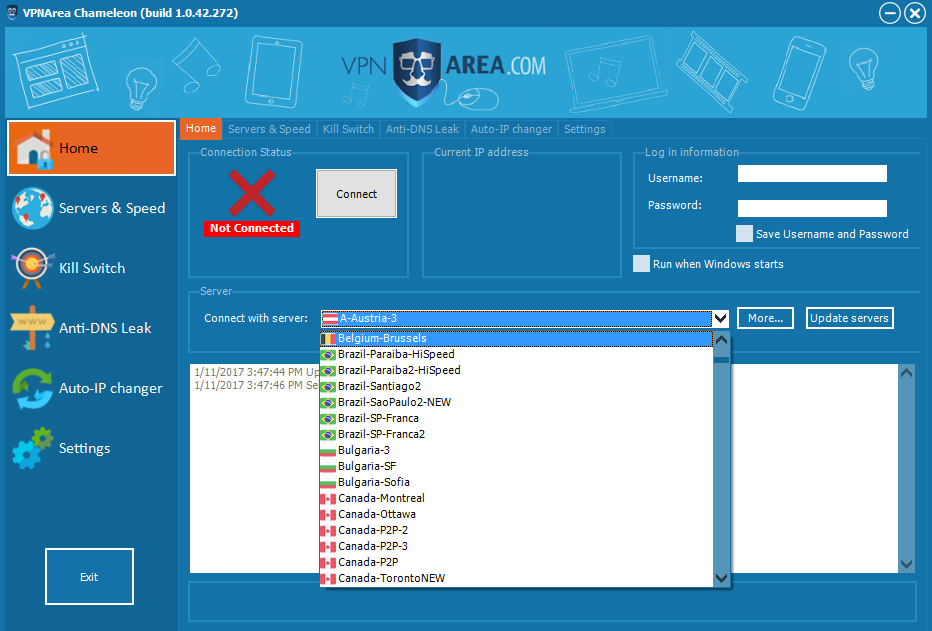Select Brazil-SP-Franca server entry
932x631 pixels.
[516, 418]
